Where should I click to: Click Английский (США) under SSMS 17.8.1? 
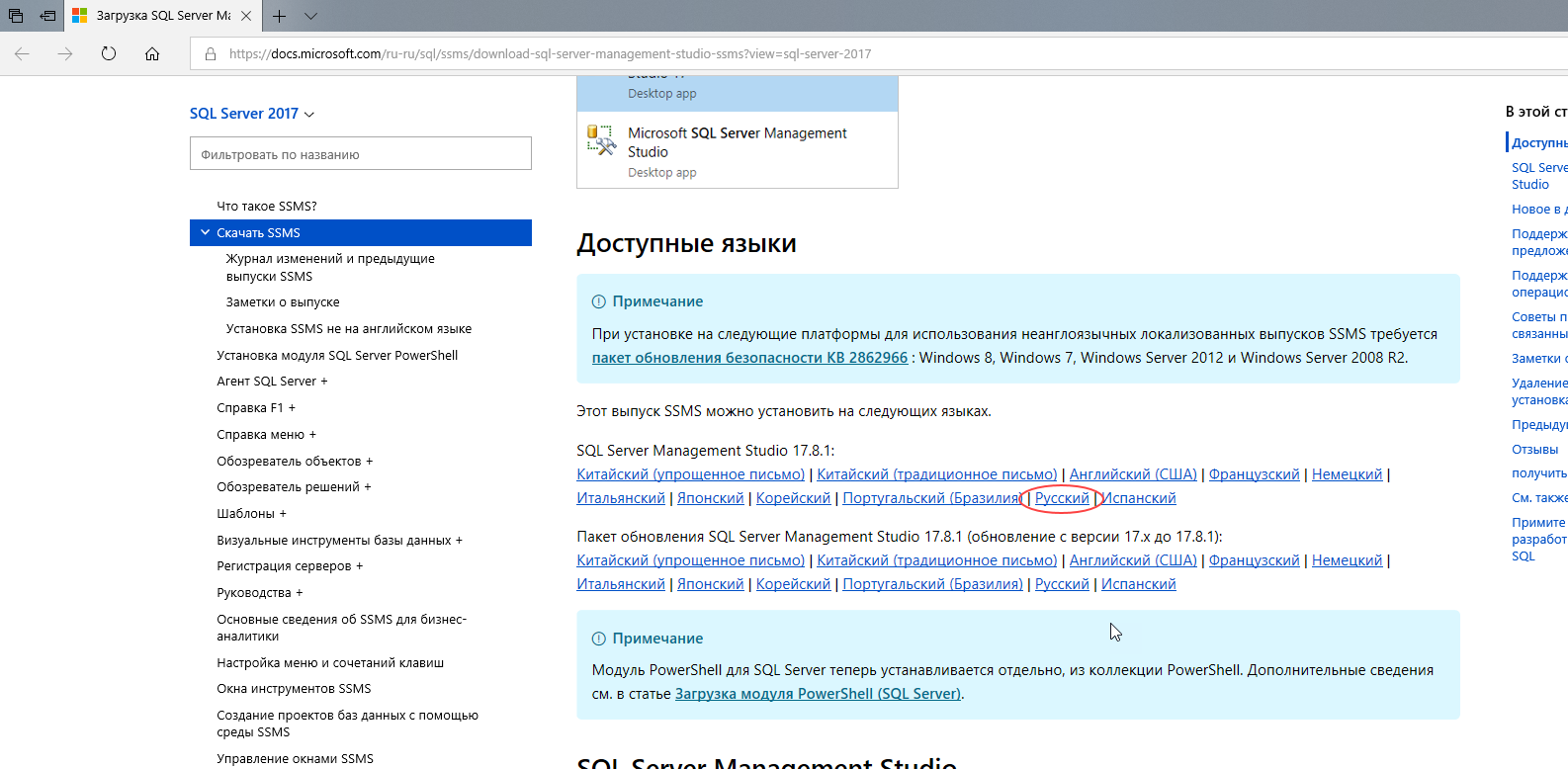[1133, 474]
